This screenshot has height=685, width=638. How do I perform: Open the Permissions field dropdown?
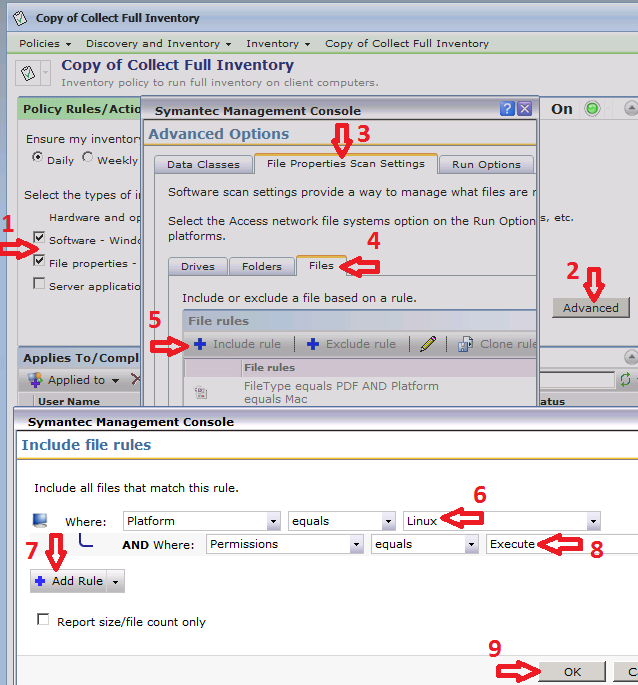coord(356,544)
